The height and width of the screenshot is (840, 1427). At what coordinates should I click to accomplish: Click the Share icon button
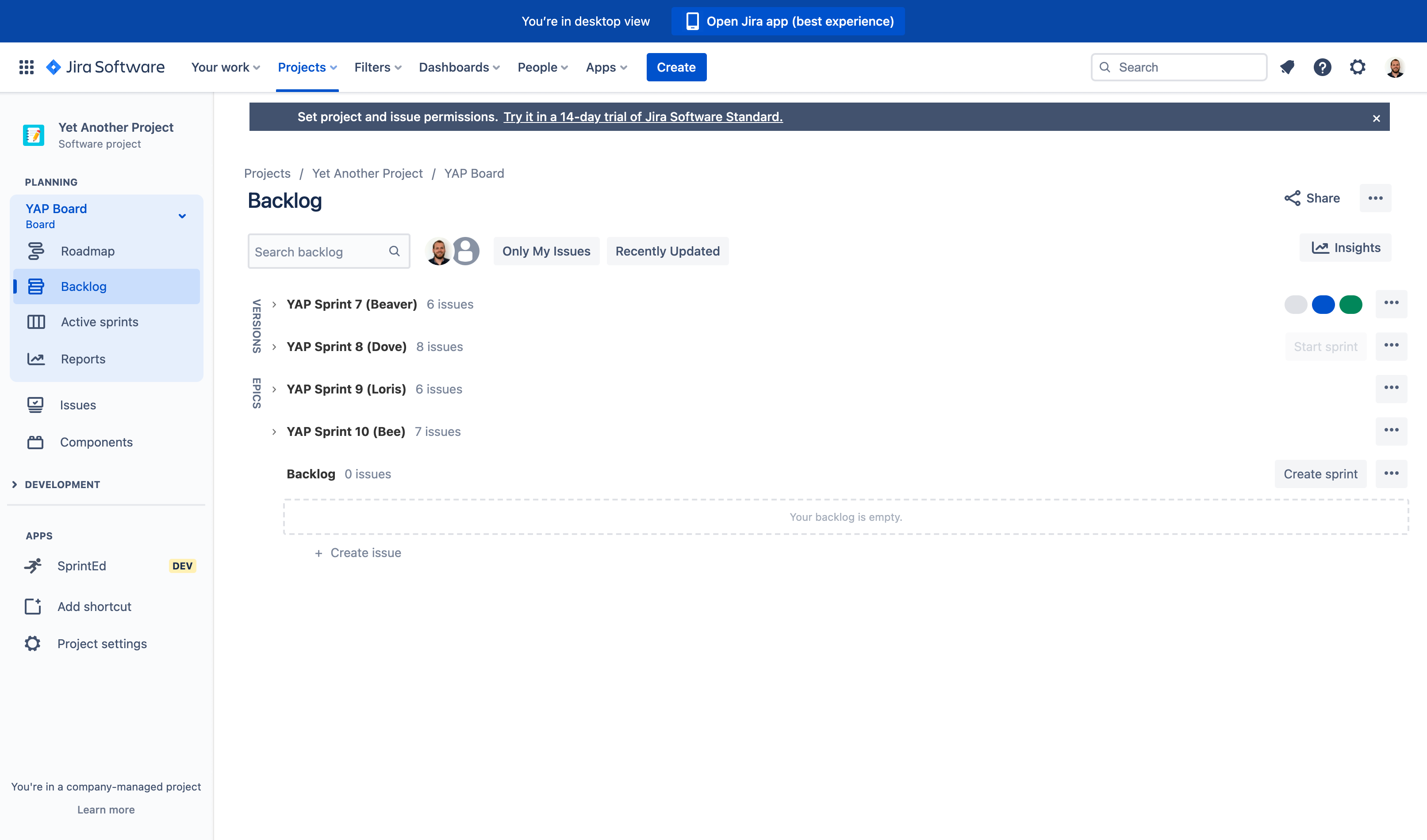1312,198
